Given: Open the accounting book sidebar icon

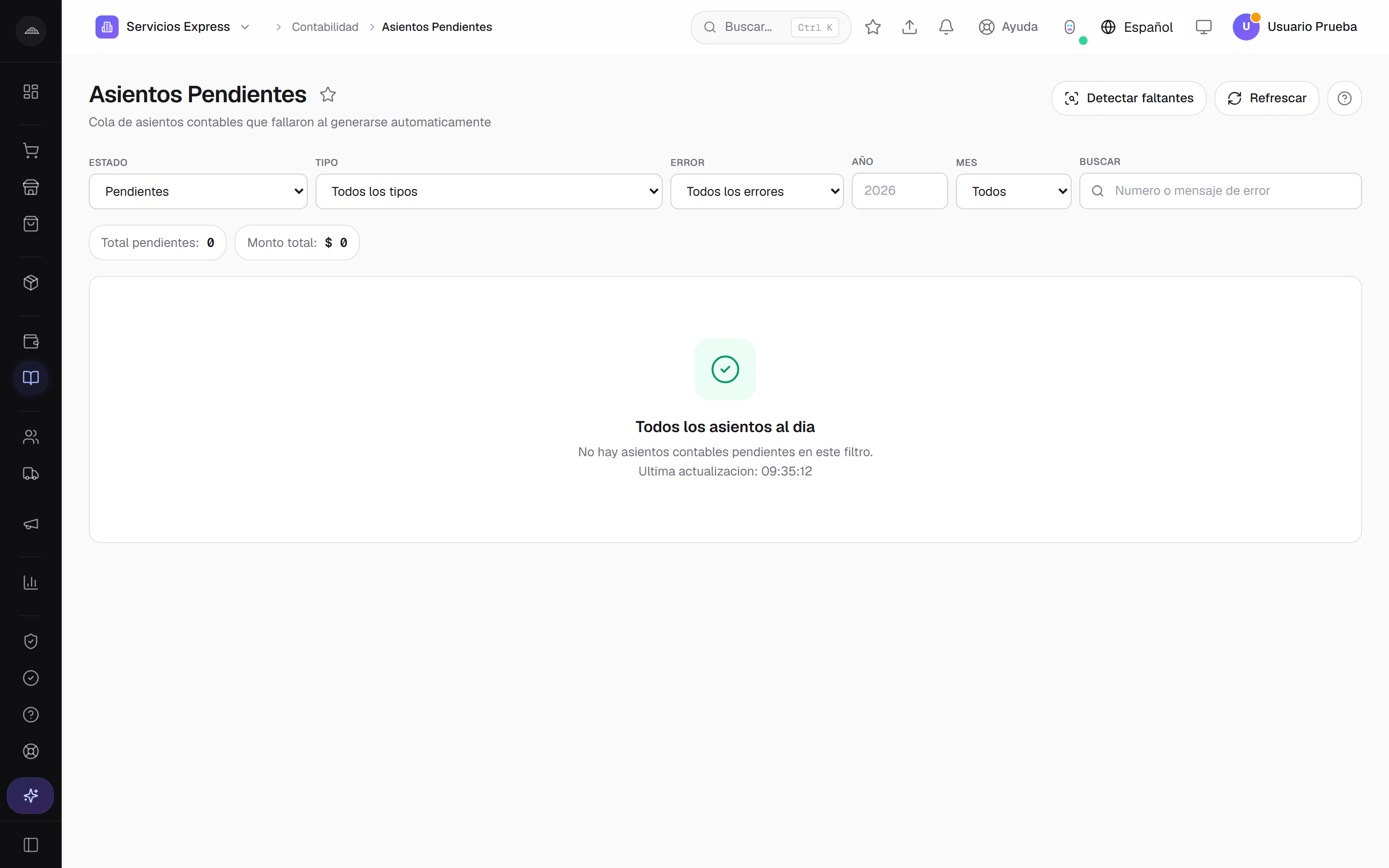Looking at the screenshot, I should click(x=31, y=378).
